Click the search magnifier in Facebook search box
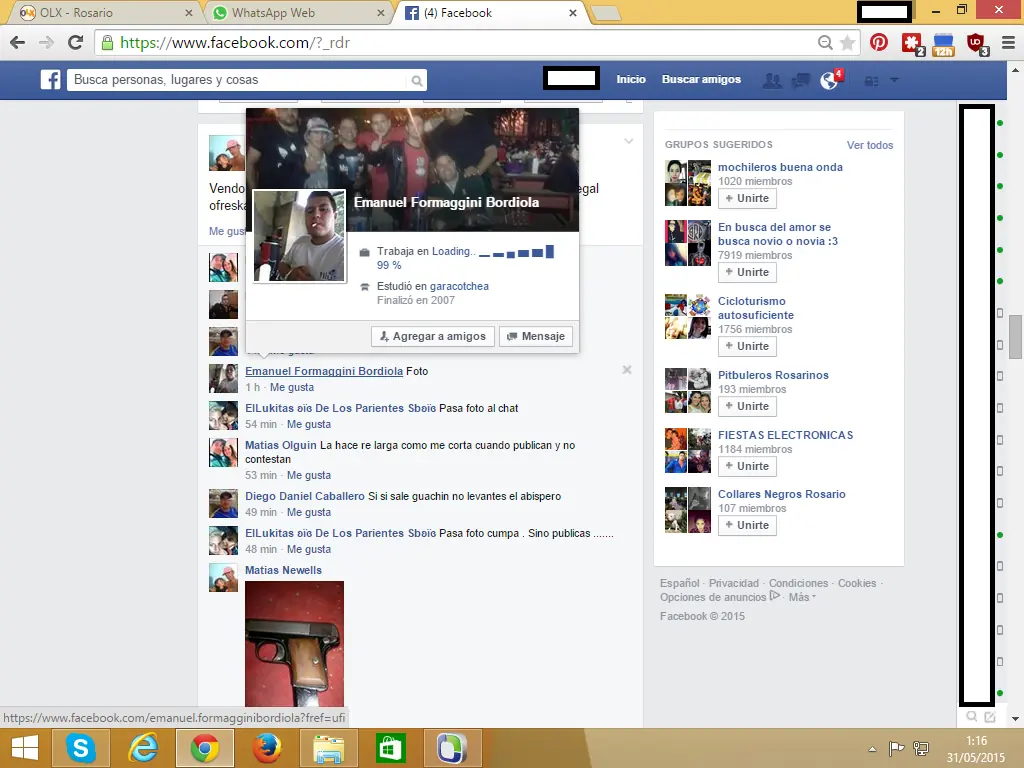 coord(416,80)
